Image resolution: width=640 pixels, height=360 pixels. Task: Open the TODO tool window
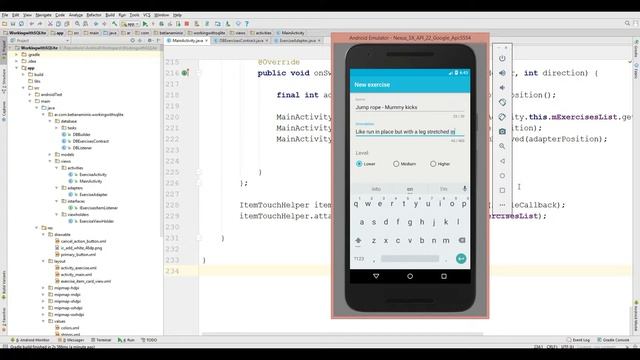[149, 340]
